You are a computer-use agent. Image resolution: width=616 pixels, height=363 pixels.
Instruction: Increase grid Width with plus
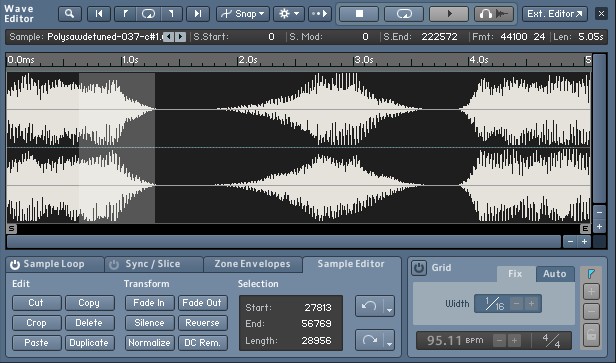click(532, 304)
